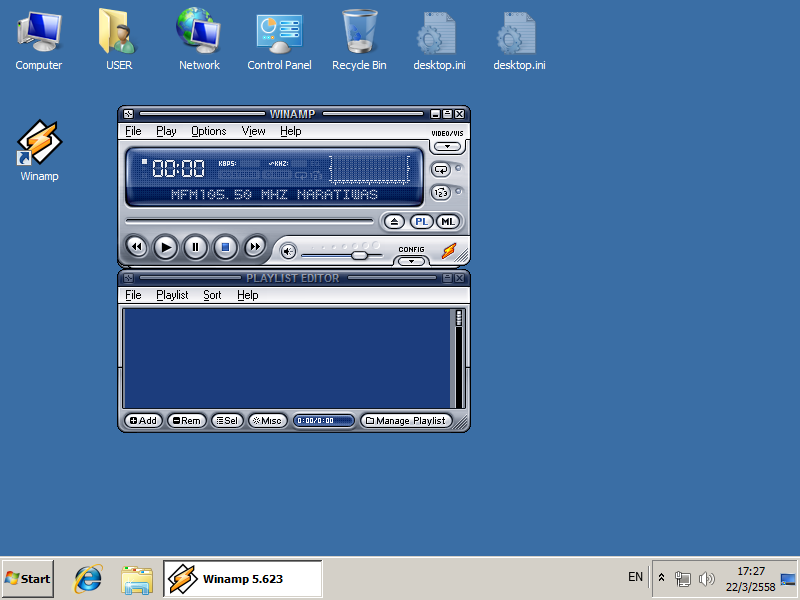Open Windows Explorer from taskbar
Screen dimensions: 800x600
pos(137,580)
